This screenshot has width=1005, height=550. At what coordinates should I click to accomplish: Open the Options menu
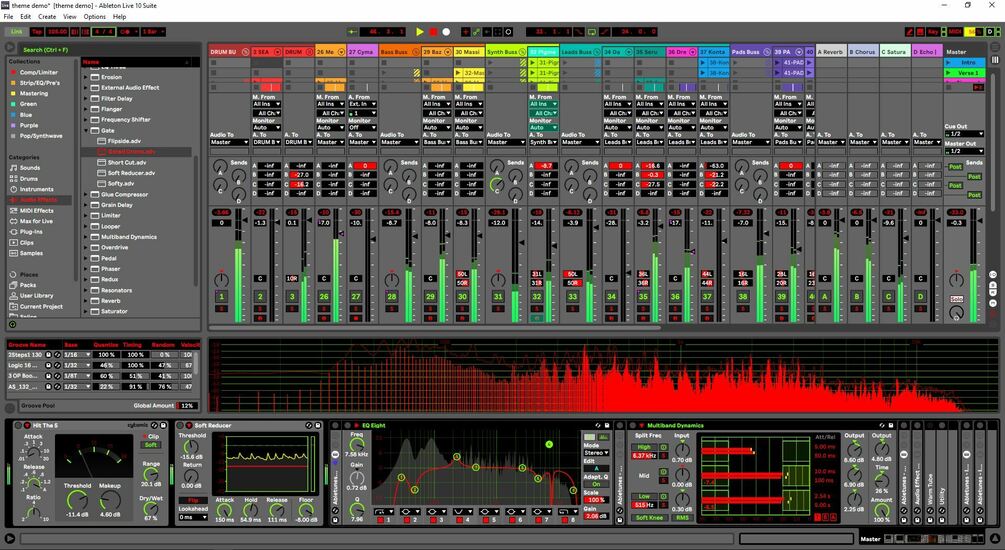click(94, 17)
